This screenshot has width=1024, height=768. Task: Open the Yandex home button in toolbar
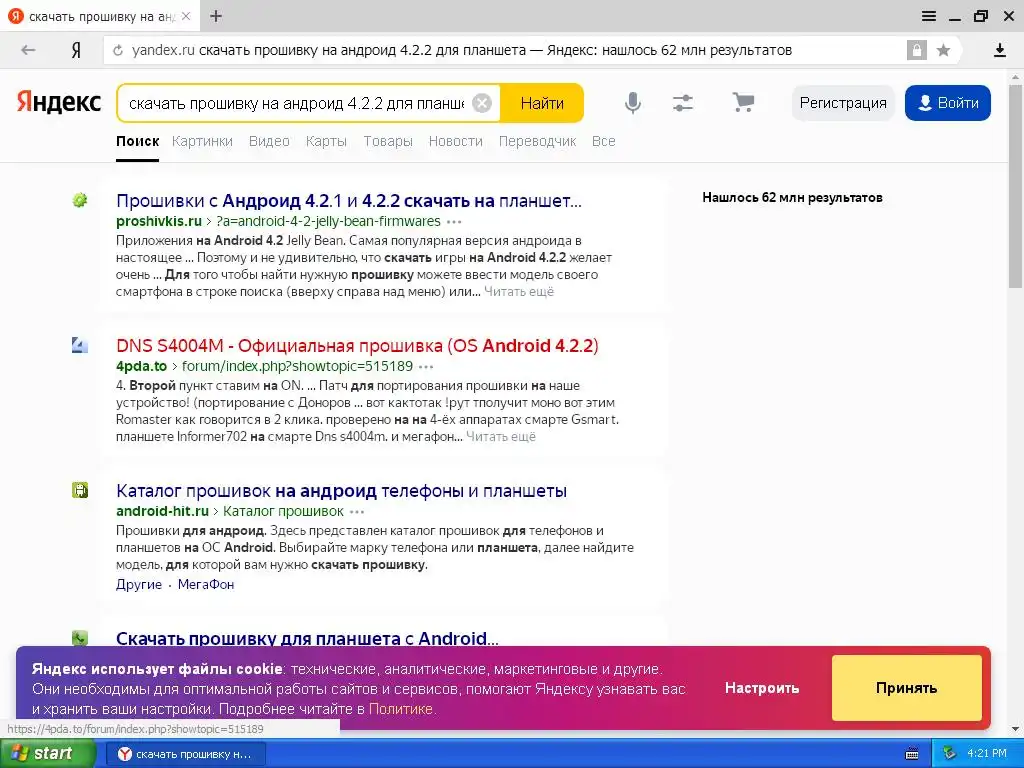tap(76, 50)
